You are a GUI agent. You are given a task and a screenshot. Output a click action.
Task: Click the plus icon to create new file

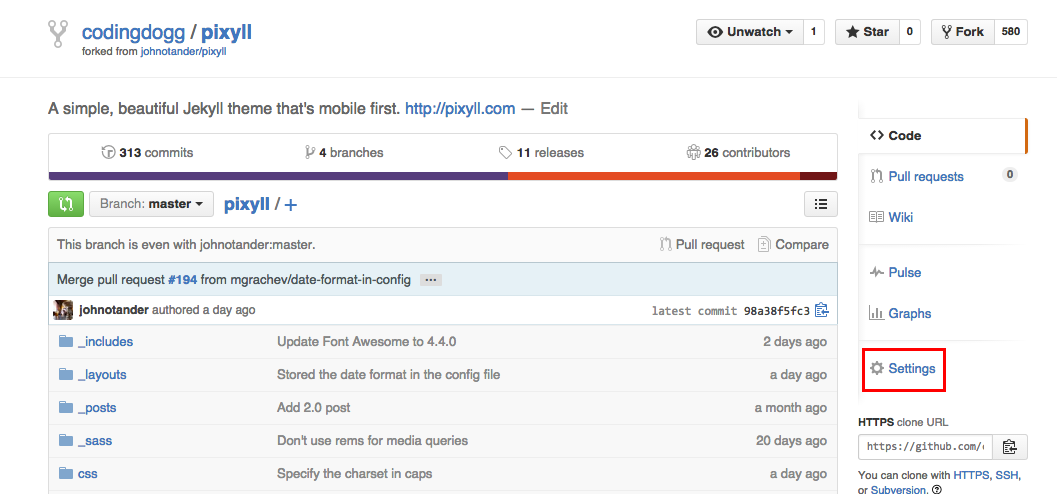(x=291, y=205)
